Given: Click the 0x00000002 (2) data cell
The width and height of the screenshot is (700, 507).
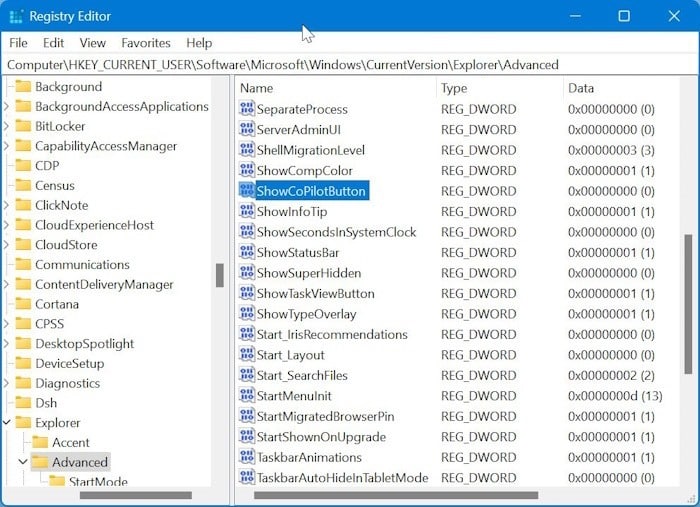Looking at the screenshot, I should [611, 376].
